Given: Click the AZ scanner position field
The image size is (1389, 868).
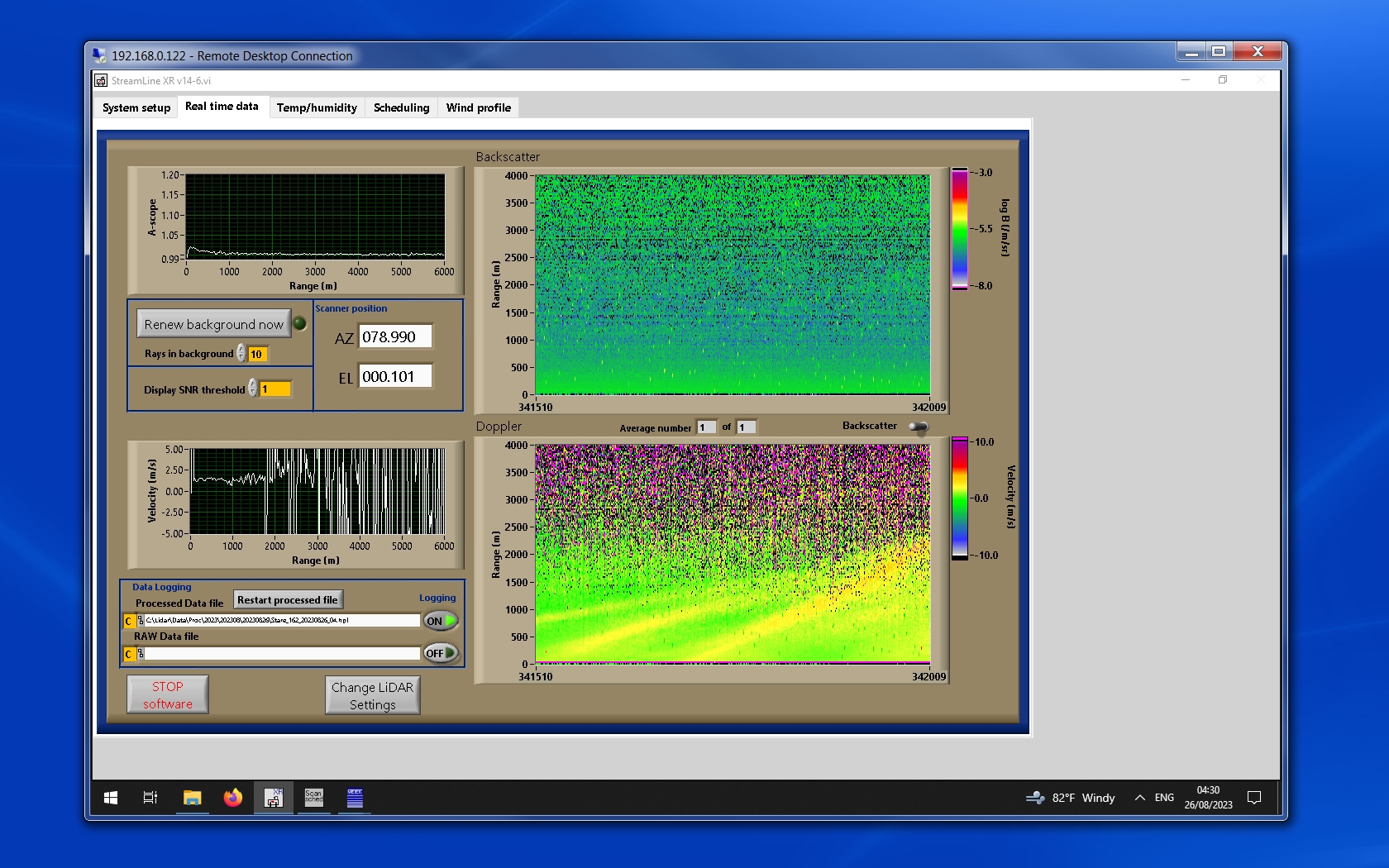Looking at the screenshot, I should click(394, 337).
